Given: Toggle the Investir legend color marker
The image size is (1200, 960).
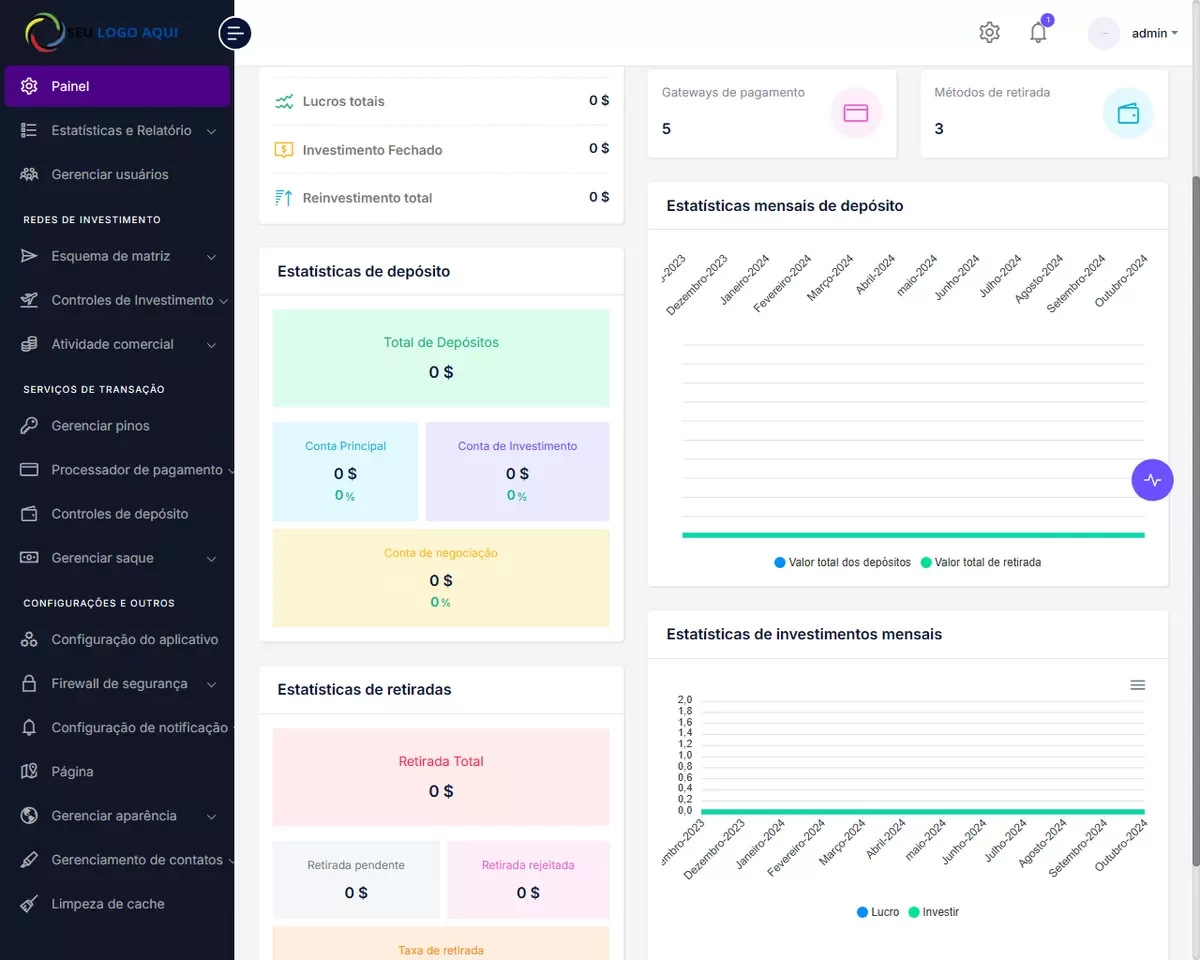Looking at the screenshot, I should click(x=913, y=912).
